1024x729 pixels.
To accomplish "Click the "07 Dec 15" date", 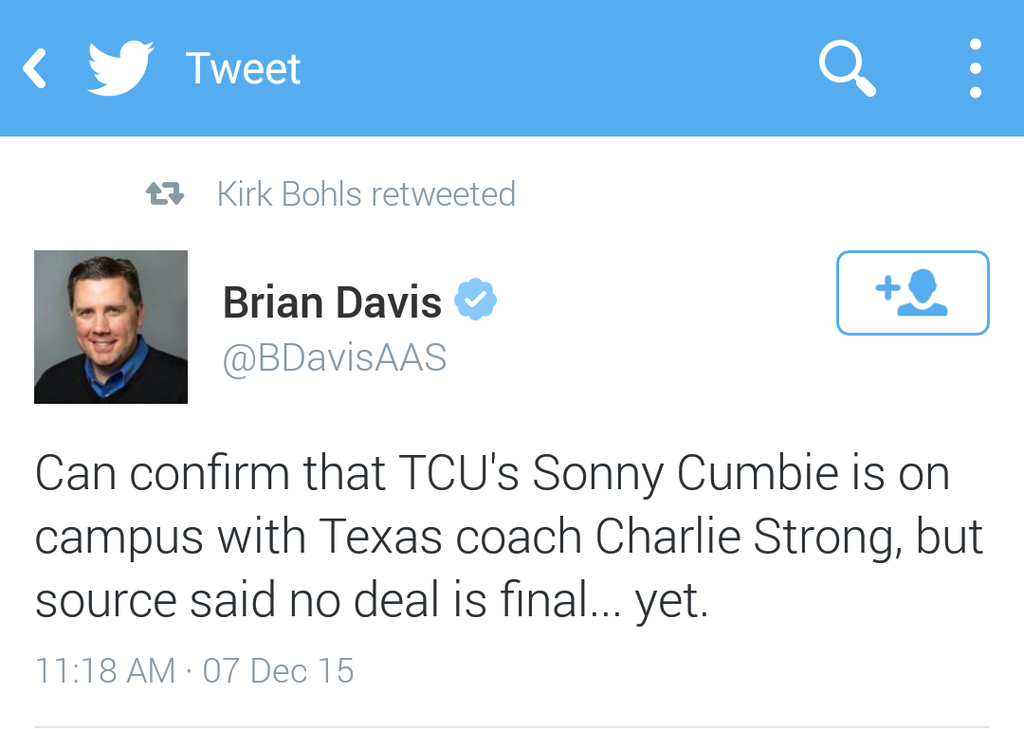I will tap(278, 670).
